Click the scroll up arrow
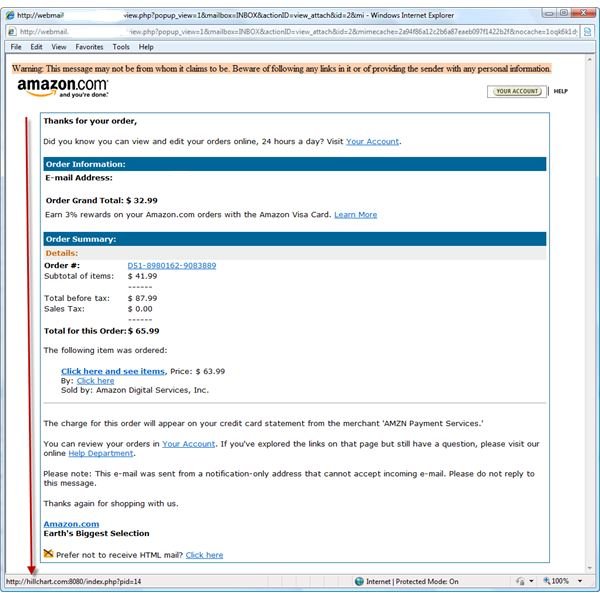The height and width of the screenshot is (593, 600). (x=589, y=60)
